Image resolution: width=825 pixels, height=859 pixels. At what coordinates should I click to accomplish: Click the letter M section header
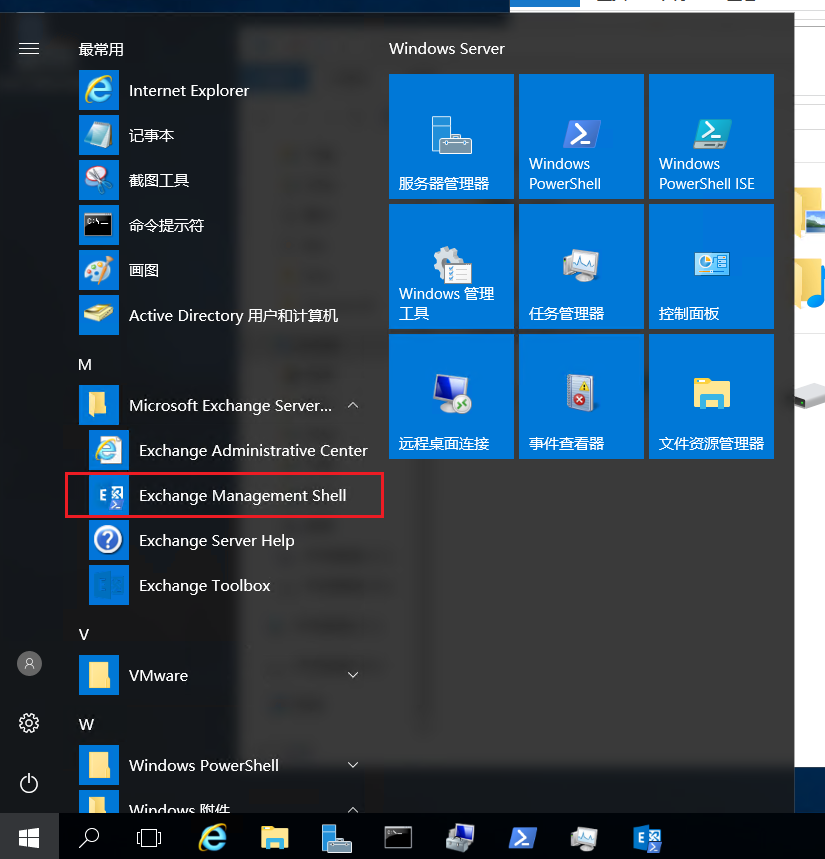tap(85, 364)
